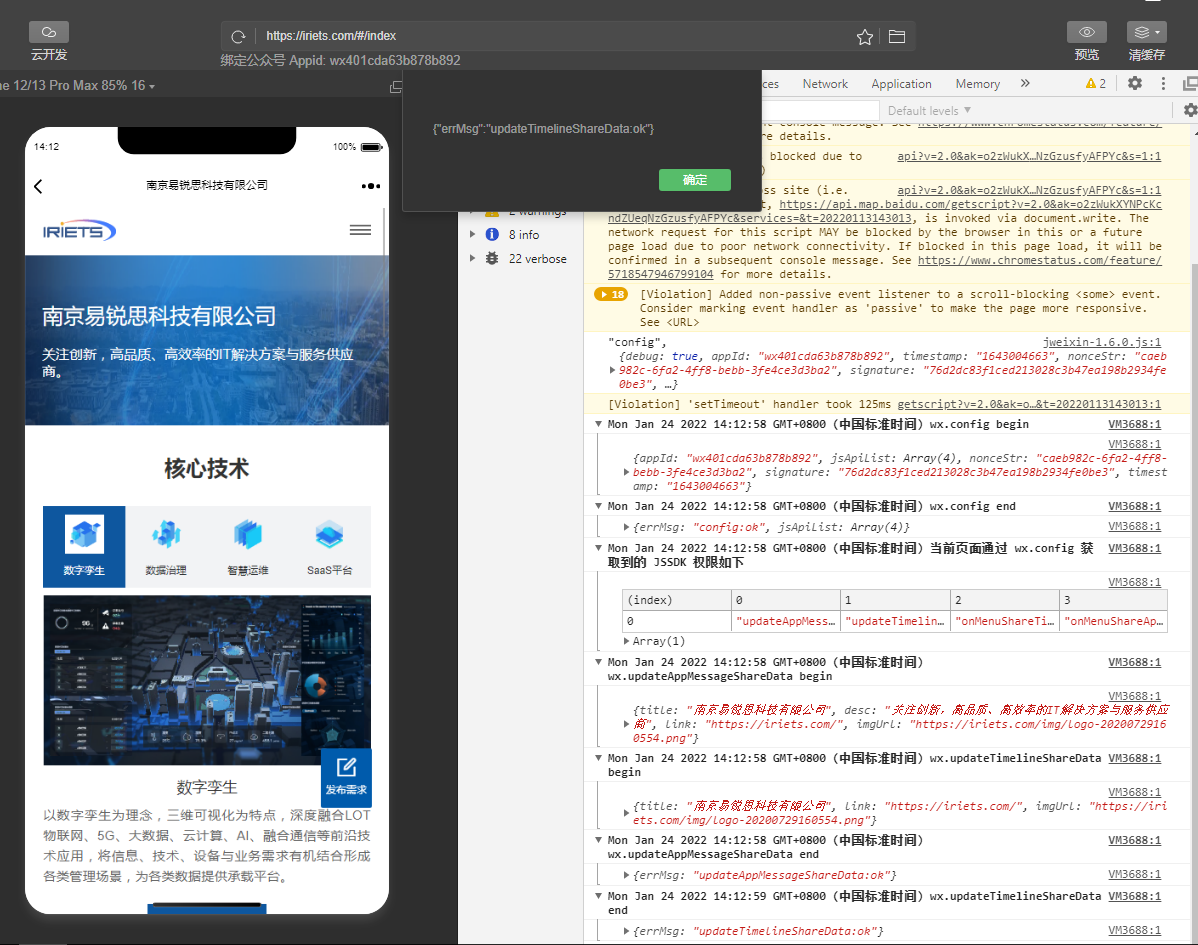Open console settings gear icon
This screenshot has width=1198, height=945.
click(1190, 111)
